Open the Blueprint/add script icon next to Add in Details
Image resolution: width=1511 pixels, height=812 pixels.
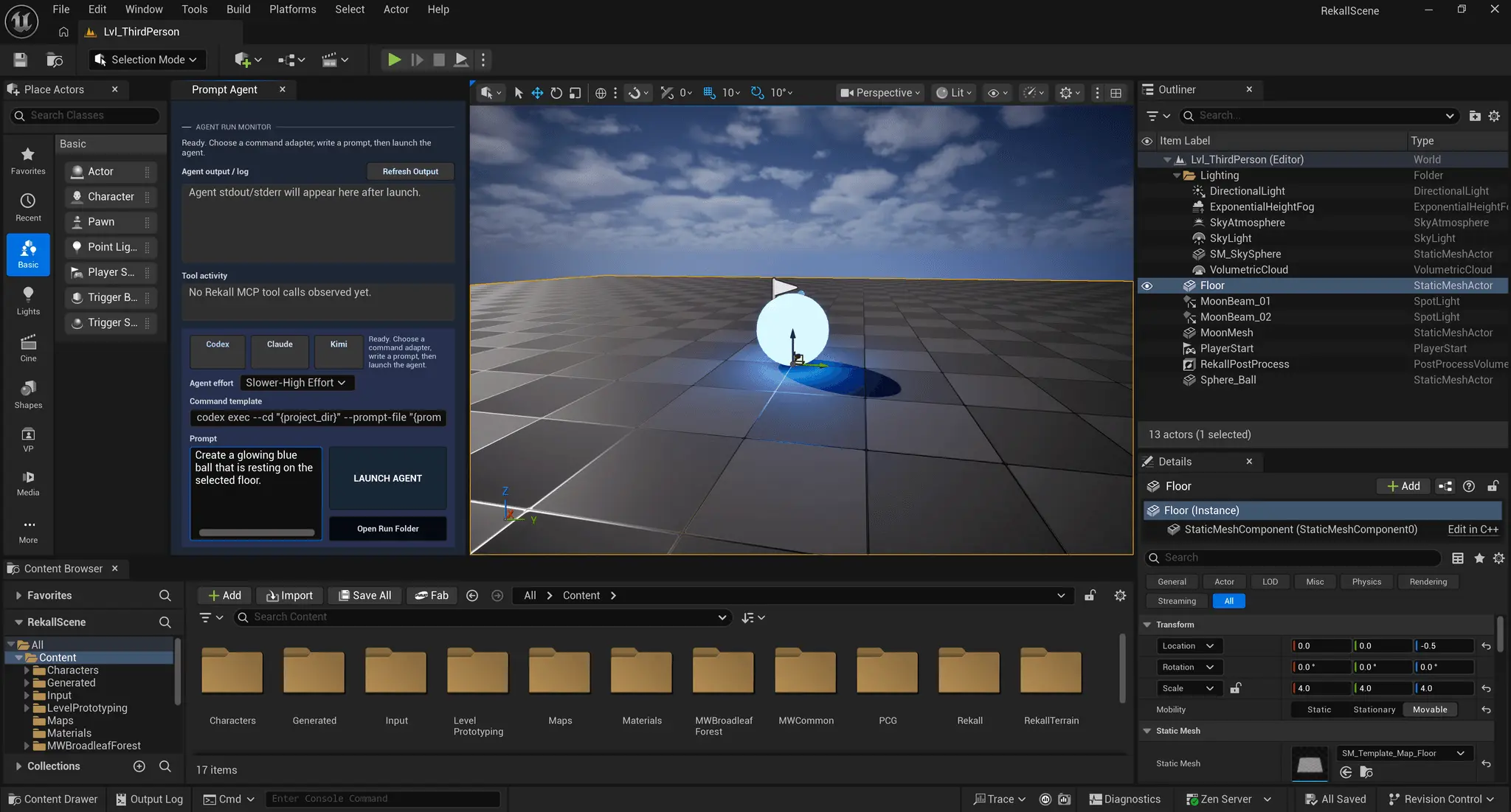click(x=1445, y=486)
